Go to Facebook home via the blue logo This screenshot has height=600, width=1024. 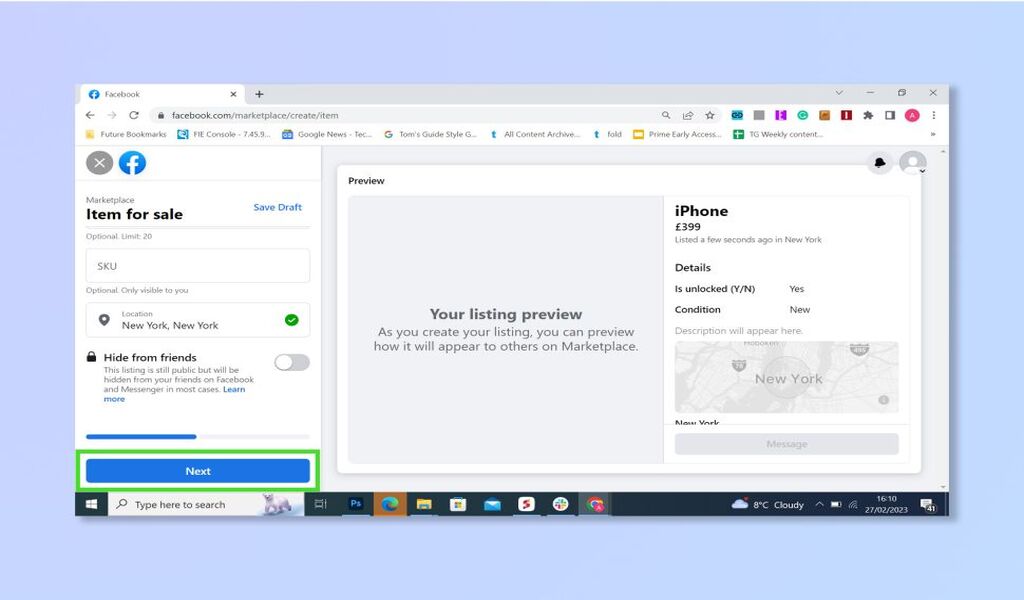coord(132,163)
